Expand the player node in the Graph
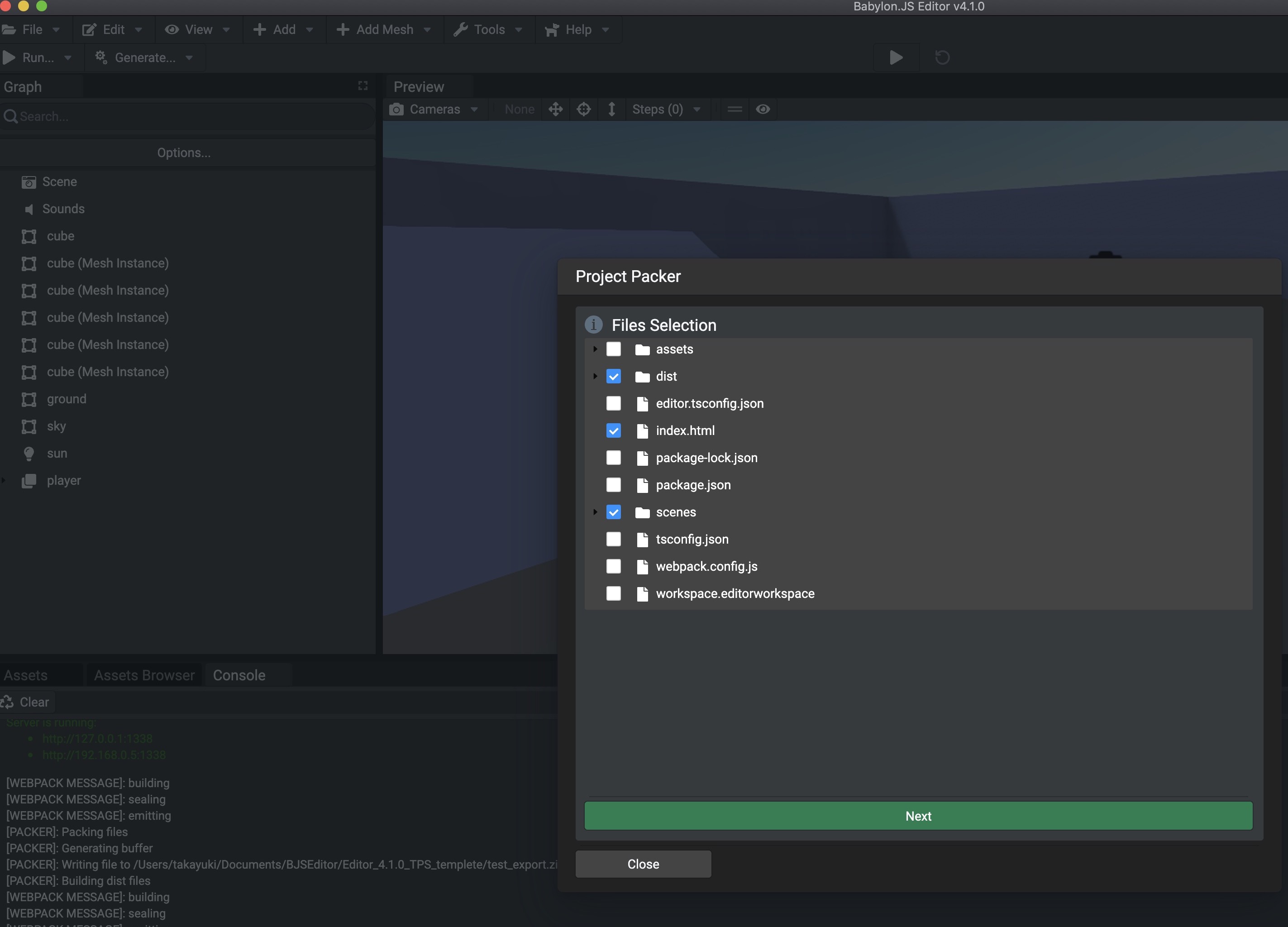The image size is (1288, 927). (4, 481)
